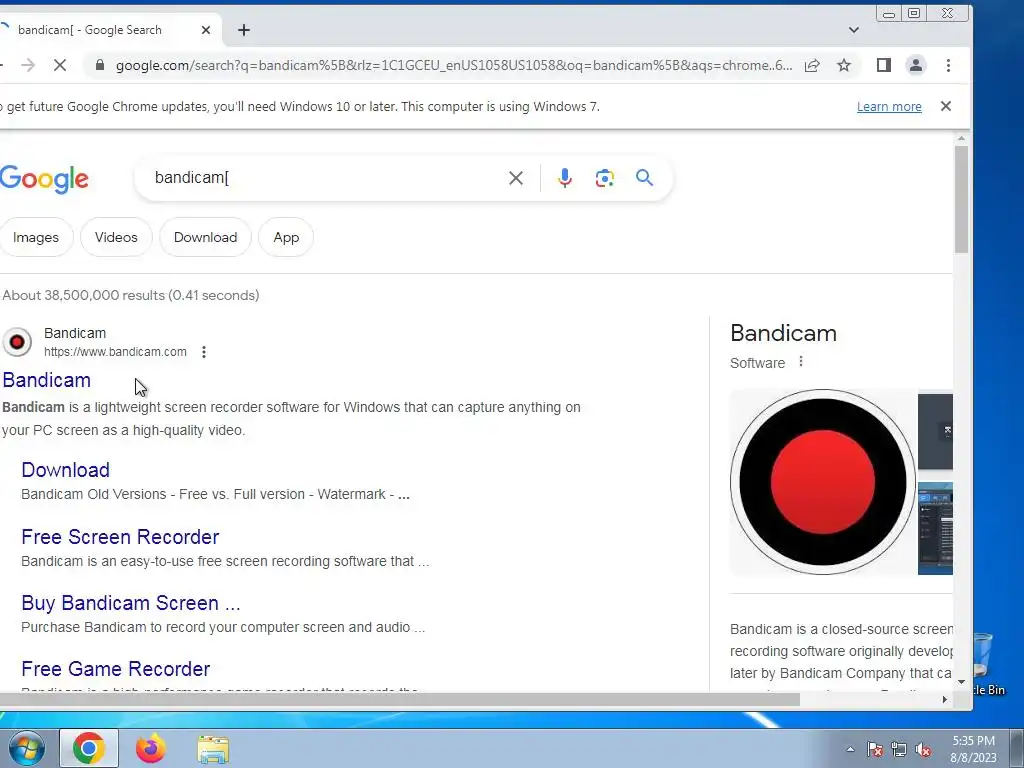Screen dimensions: 1024x768
Task: Dismiss the Windows 10 update notification bar
Action: click(946, 106)
